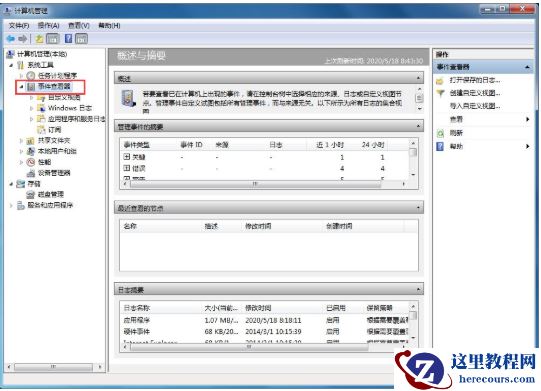541x391 pixels.
Task: Click the 事件类型 column header
Action: [137, 145]
